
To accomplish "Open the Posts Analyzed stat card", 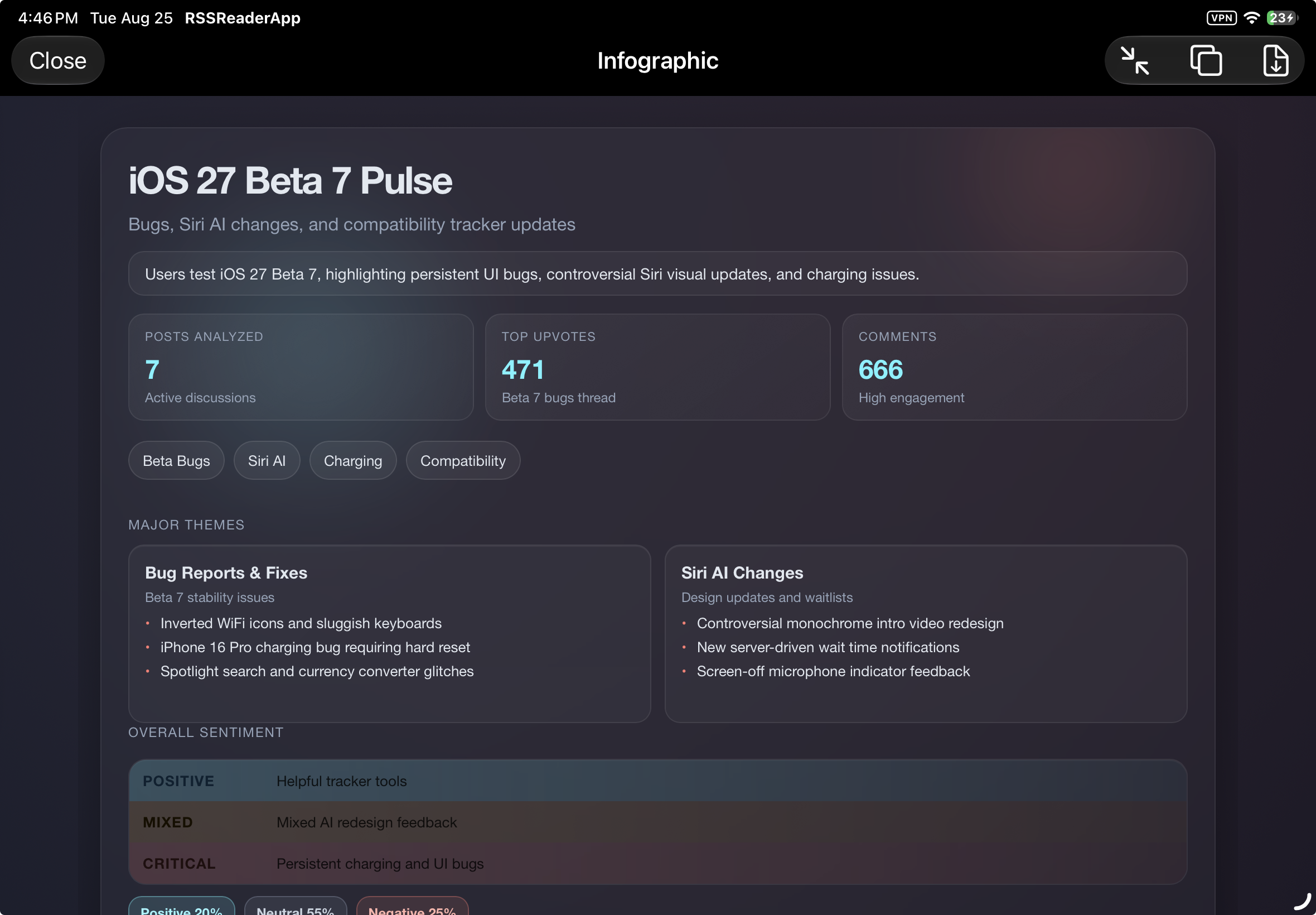I will coord(301,367).
